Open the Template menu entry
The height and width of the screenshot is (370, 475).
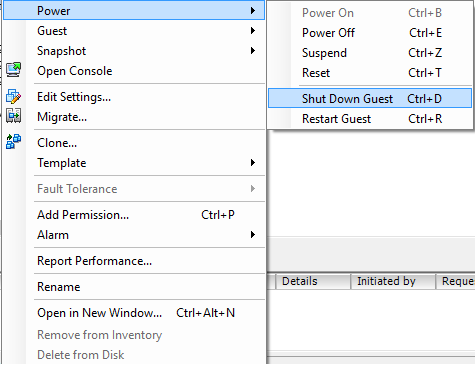point(134,163)
